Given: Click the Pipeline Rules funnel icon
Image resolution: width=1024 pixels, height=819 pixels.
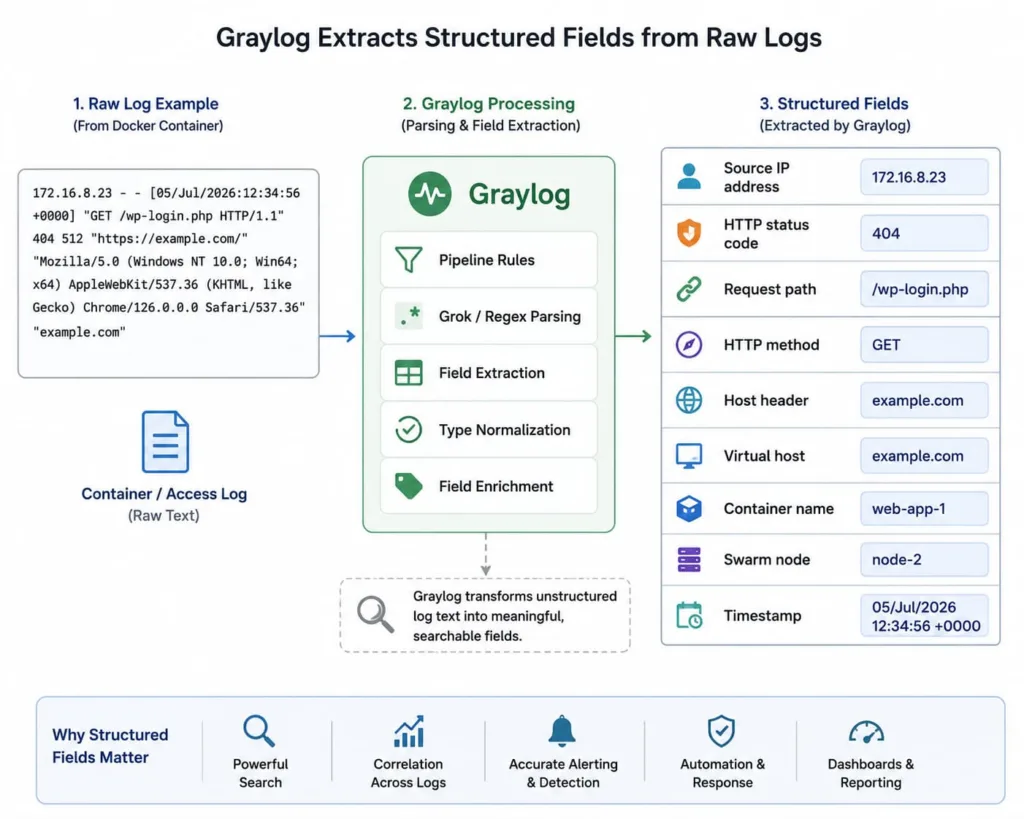Looking at the screenshot, I should tap(408, 259).
